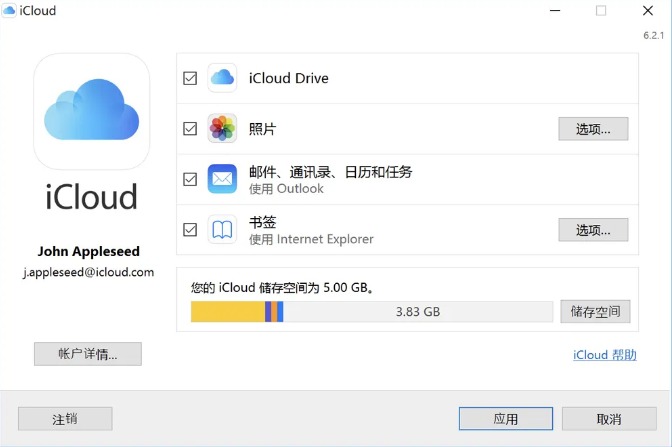The image size is (672, 447).
Task: Click the 您的 iCloud 储存空间为 5.00 GB text
Action: pos(282,287)
